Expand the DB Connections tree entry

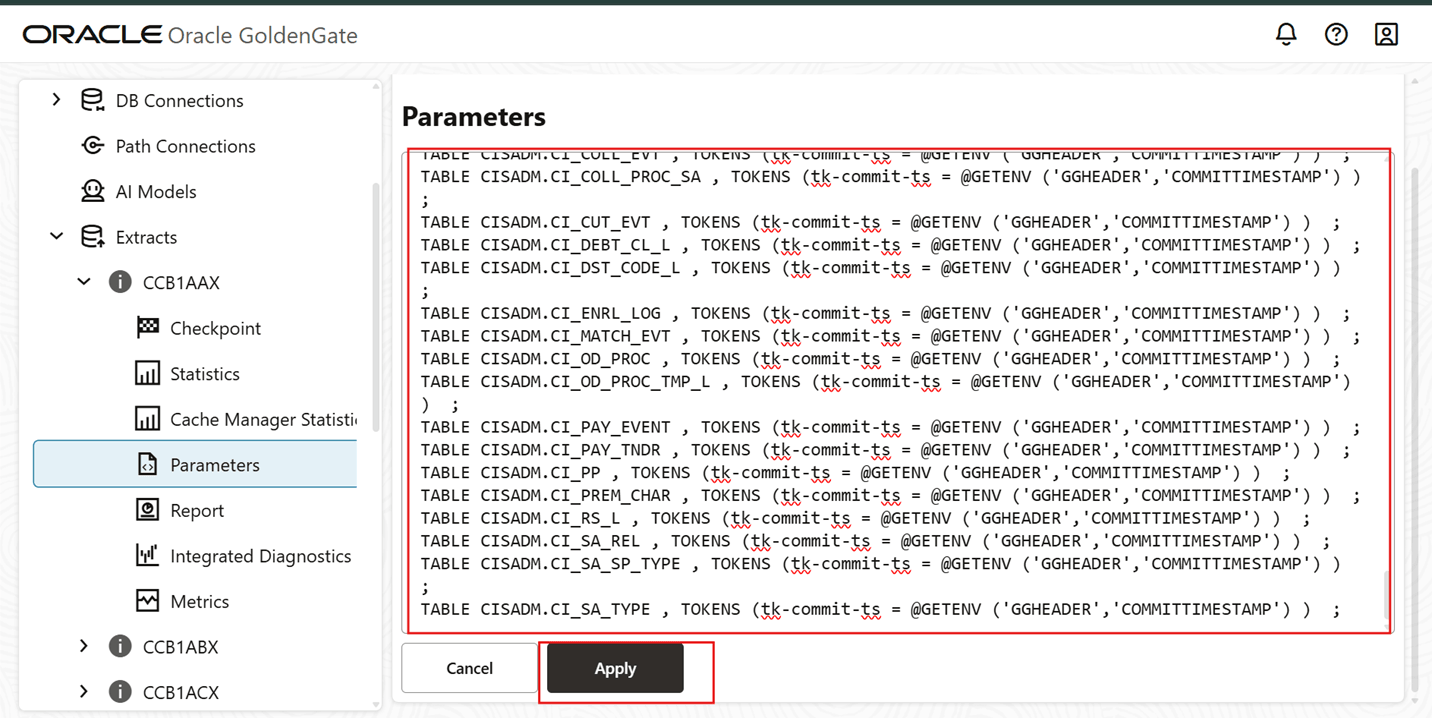[56, 100]
